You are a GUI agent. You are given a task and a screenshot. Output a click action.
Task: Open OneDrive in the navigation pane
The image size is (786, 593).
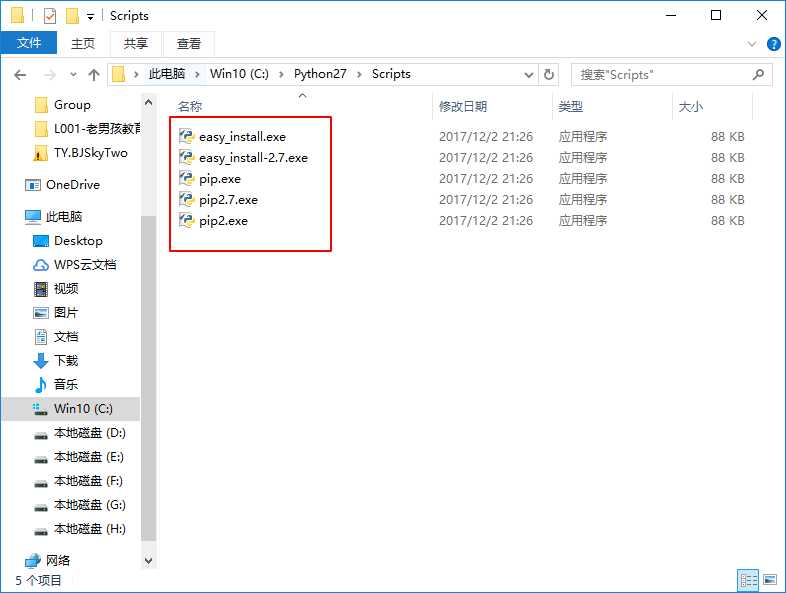point(63,185)
